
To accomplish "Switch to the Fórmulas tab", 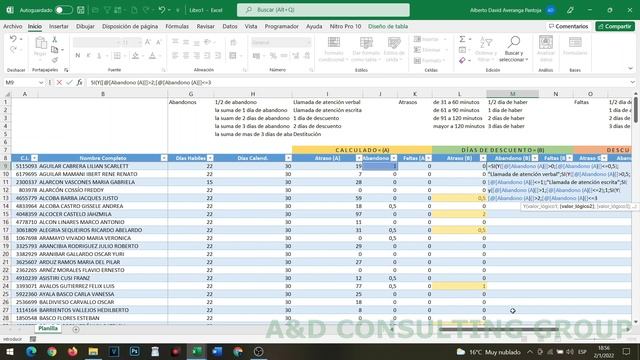I will point(177,26).
